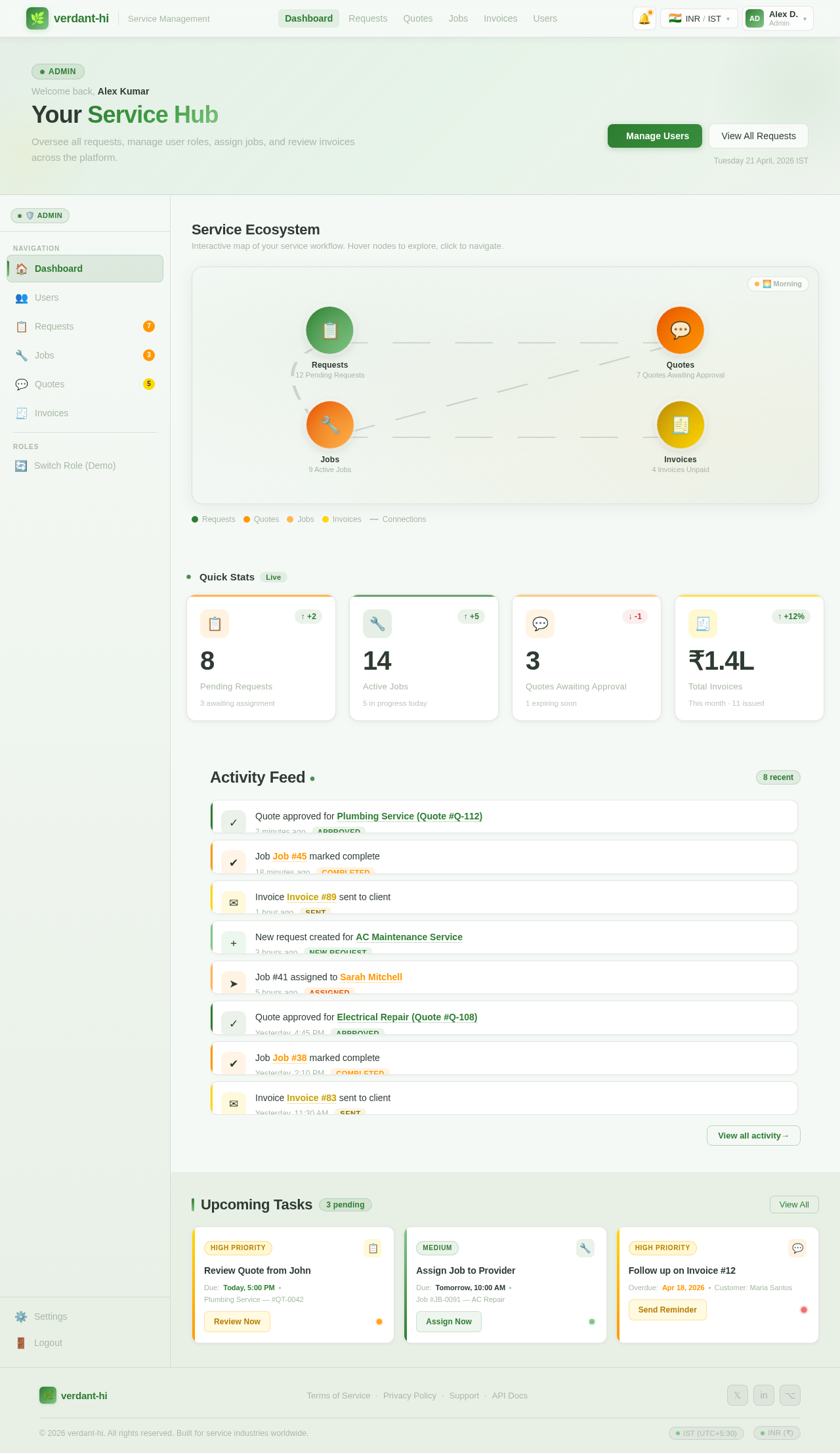Image resolution: width=840 pixels, height=1453 pixels.
Task: Click the Assign Now button
Action: pyautogui.click(x=449, y=1322)
